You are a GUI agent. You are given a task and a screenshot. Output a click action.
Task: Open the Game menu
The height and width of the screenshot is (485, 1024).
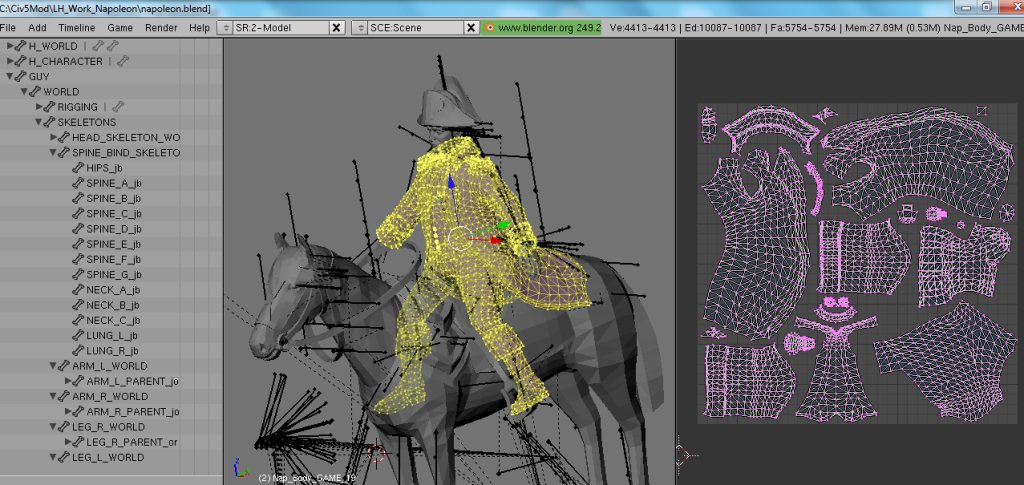click(120, 27)
